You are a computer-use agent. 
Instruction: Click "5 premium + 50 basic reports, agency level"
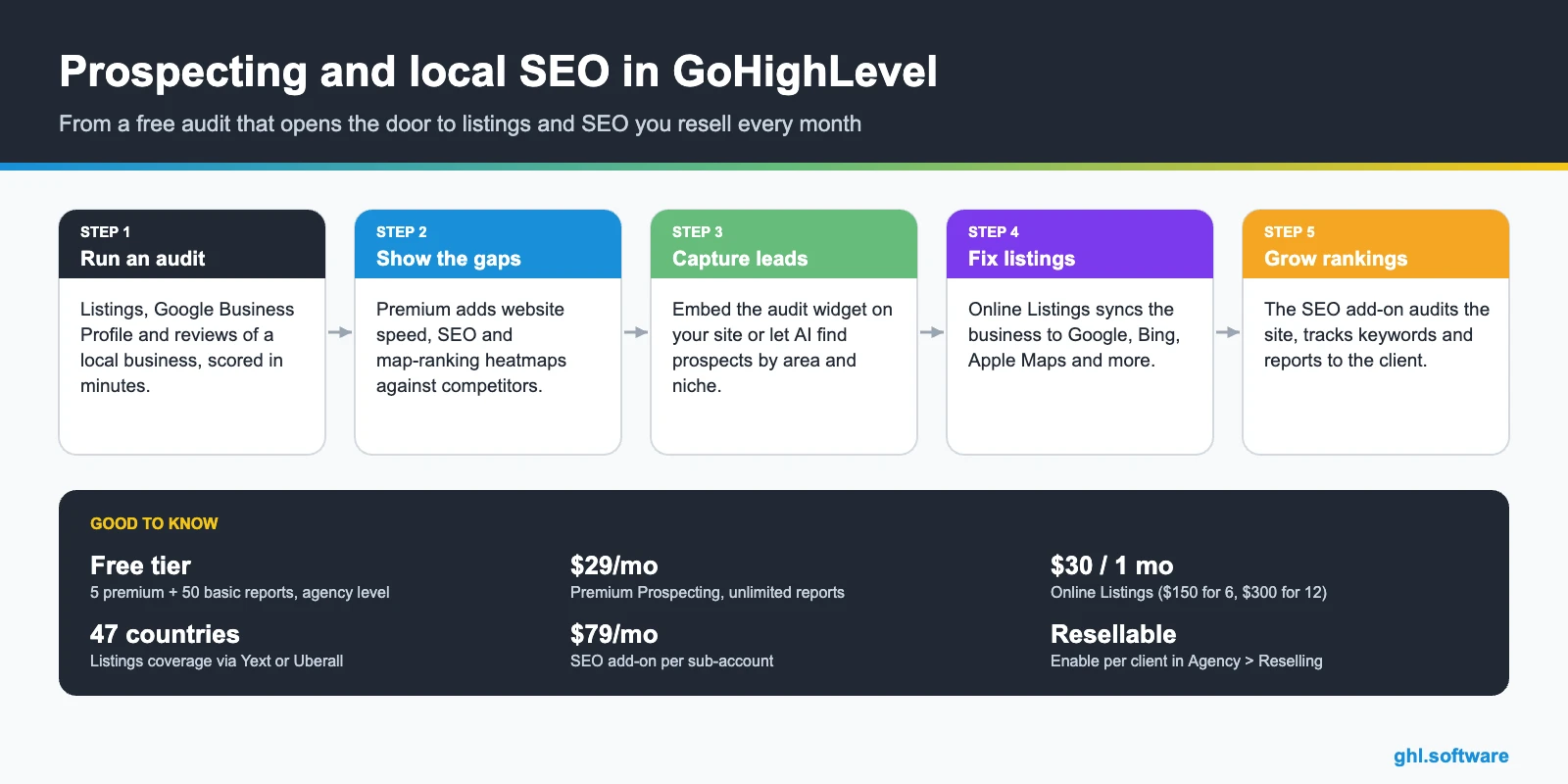click(239, 592)
